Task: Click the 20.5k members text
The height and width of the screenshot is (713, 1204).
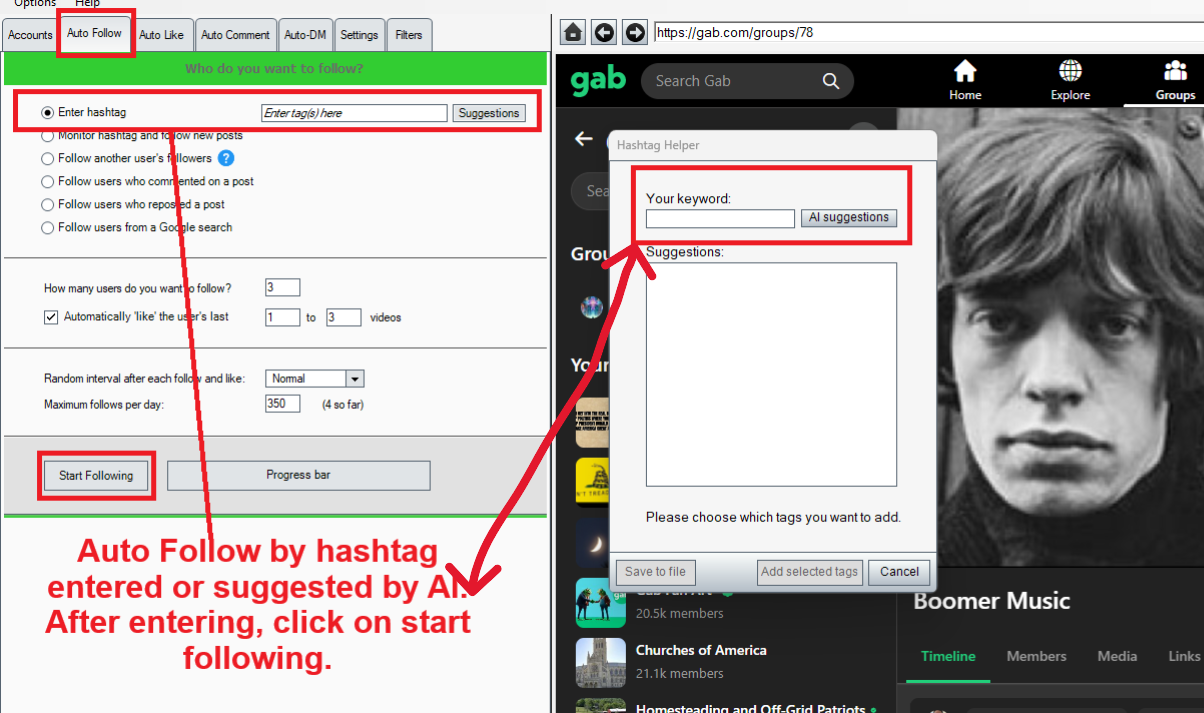Action: click(x=679, y=613)
